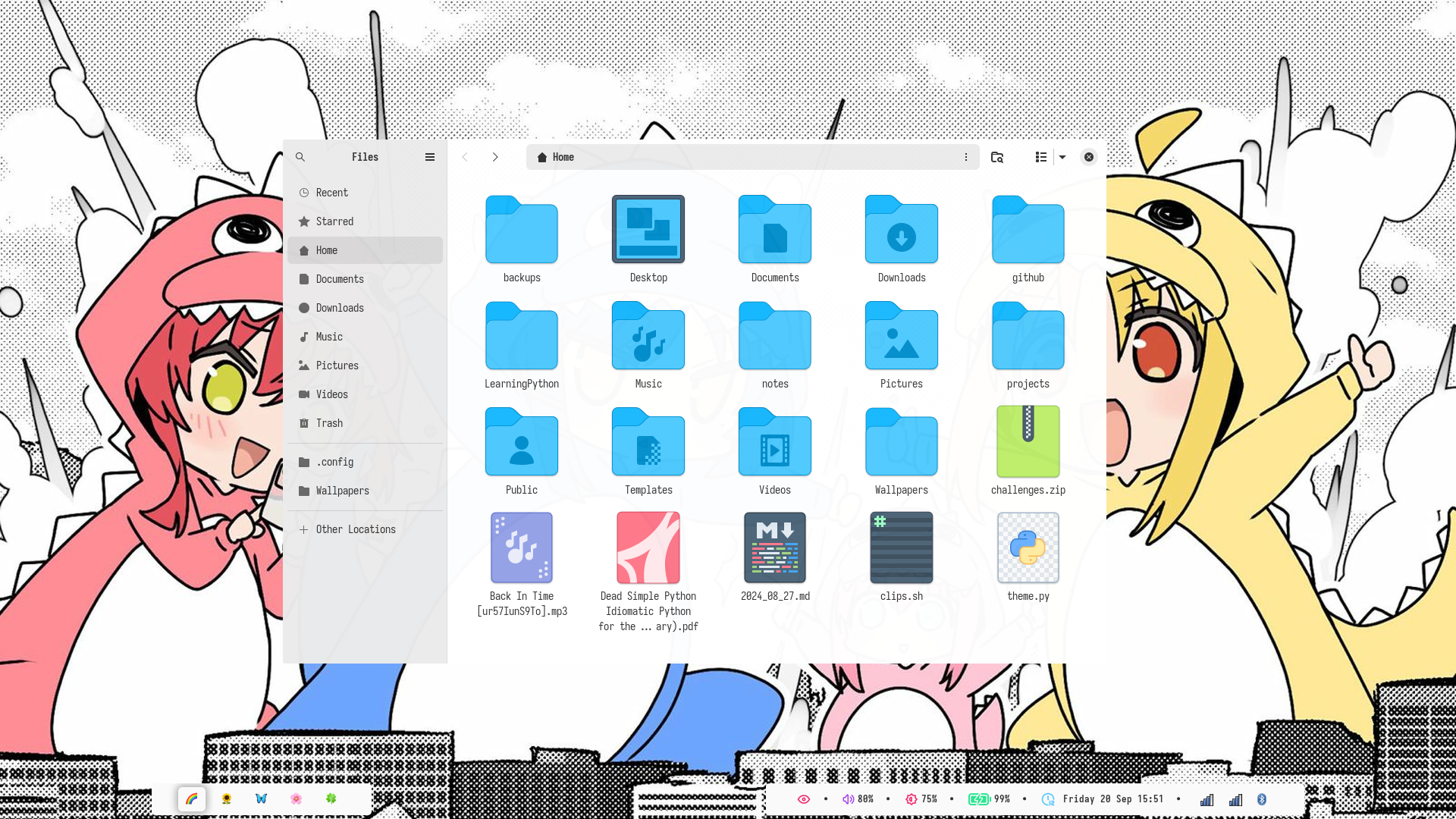Go to the next folder in history
1456x819 pixels.
point(495,157)
